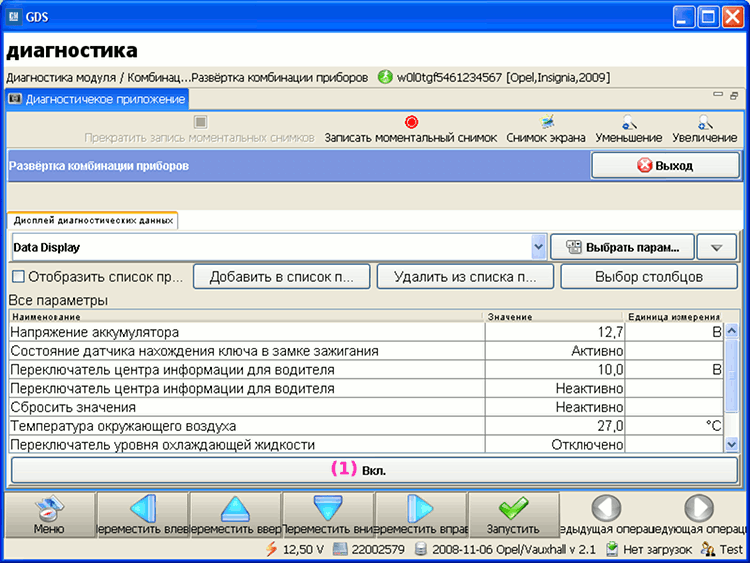Click the Все параметры label

point(58,300)
